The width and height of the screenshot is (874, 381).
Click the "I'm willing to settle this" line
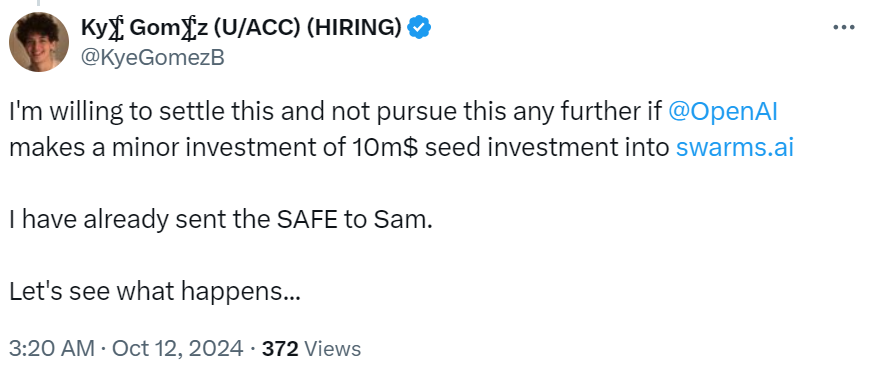(393, 112)
